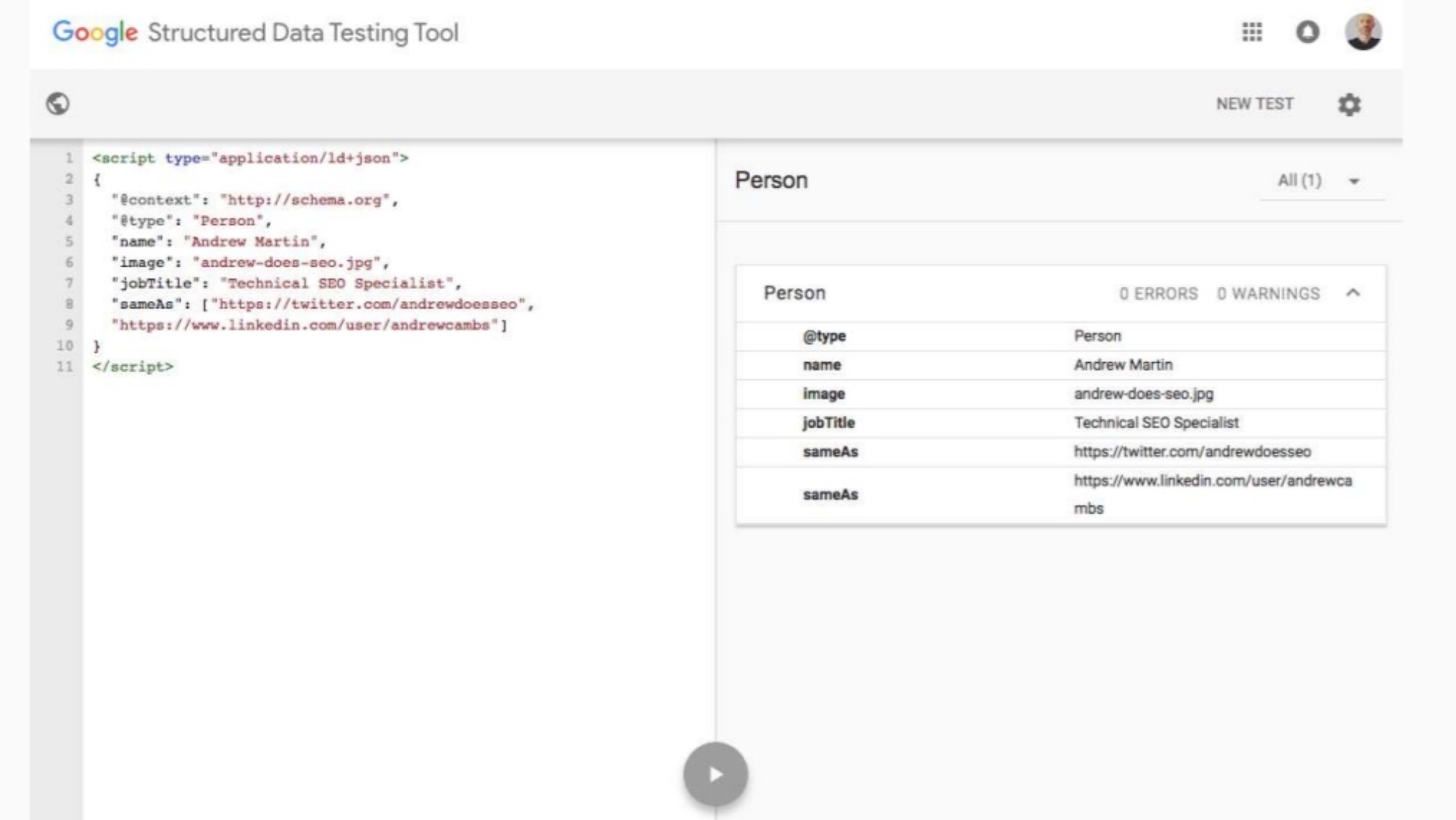Image resolution: width=1456 pixels, height=820 pixels.
Task: Open the notifications bell
Action: pyautogui.click(x=1307, y=32)
